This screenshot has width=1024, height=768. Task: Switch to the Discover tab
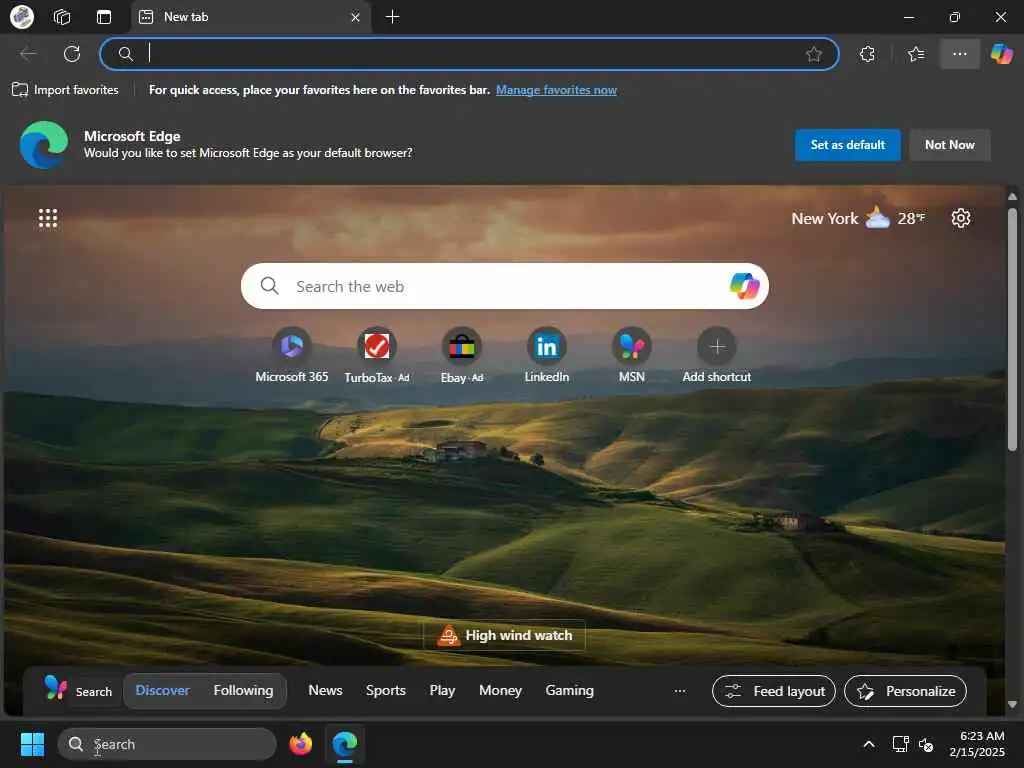163,690
